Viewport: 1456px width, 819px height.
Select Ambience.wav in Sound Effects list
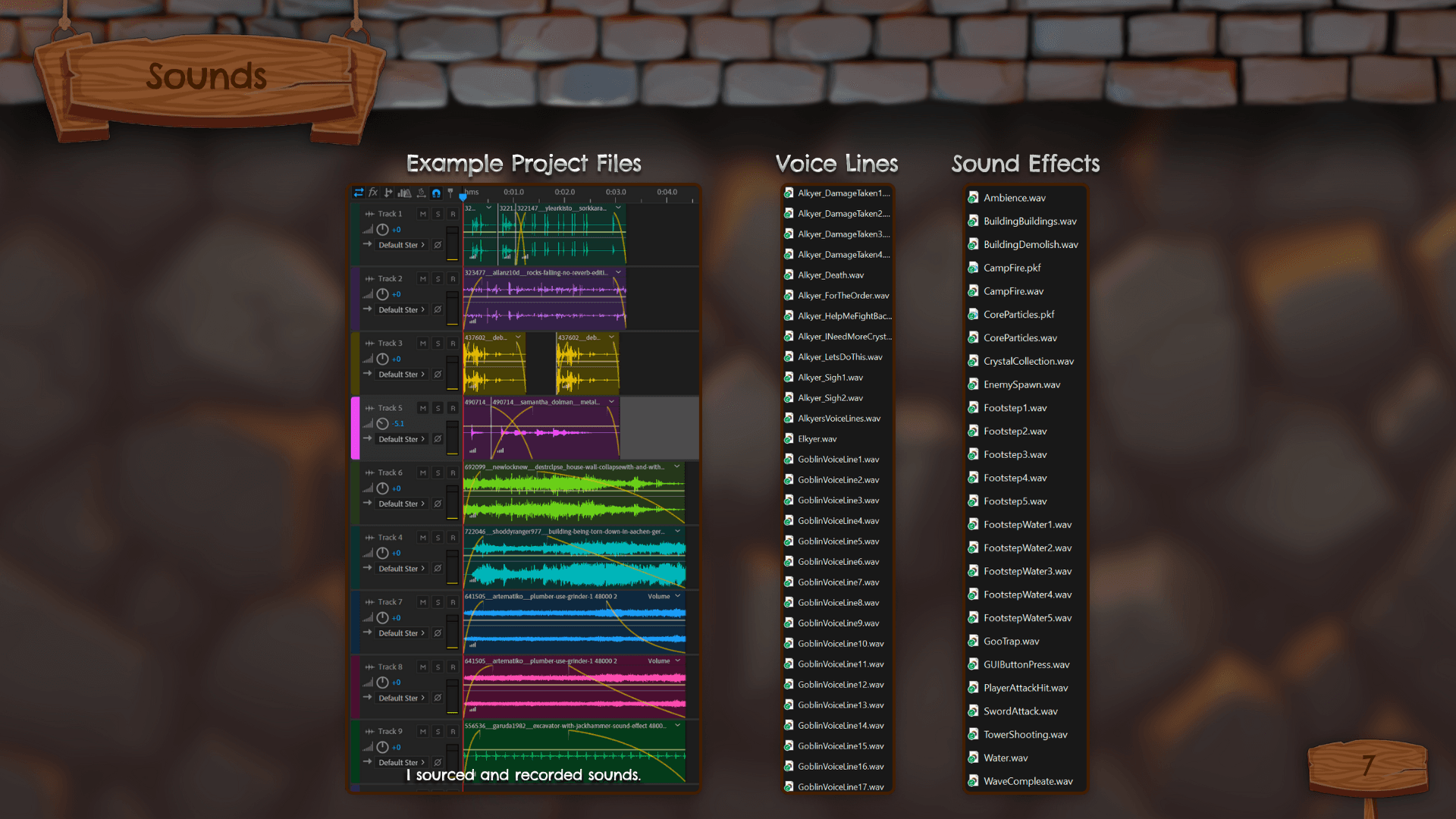[x=1014, y=198]
